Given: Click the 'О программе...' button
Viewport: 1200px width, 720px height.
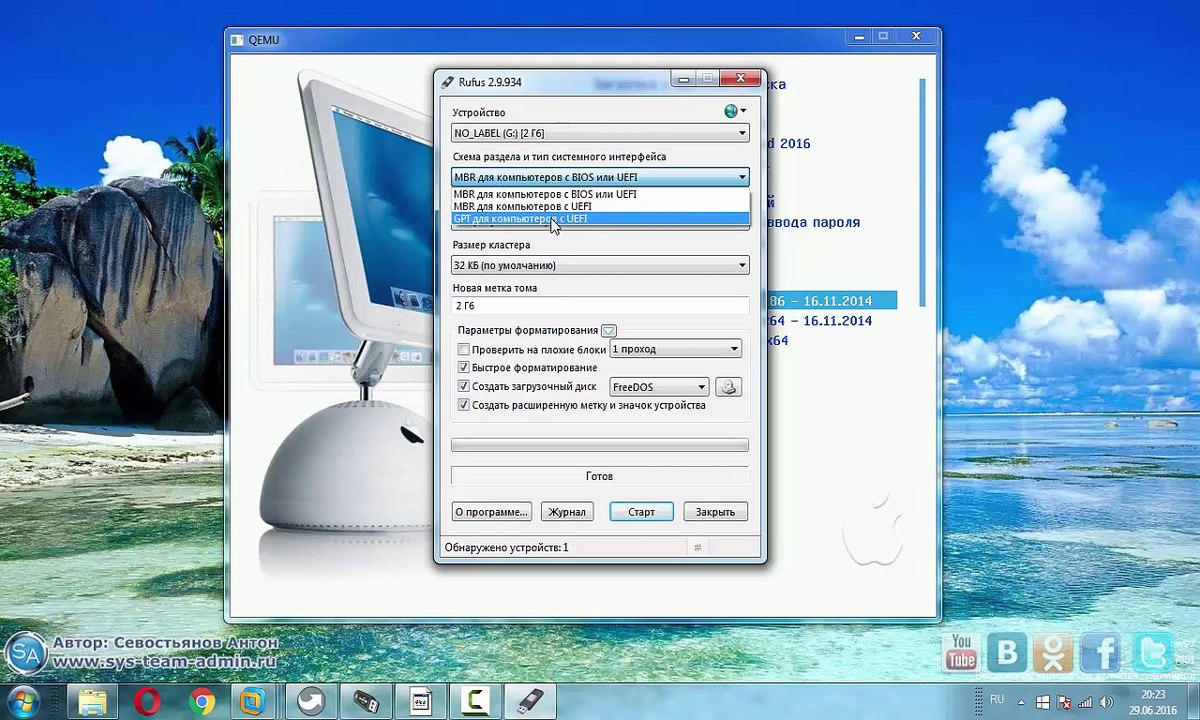Looking at the screenshot, I should coord(491,512).
